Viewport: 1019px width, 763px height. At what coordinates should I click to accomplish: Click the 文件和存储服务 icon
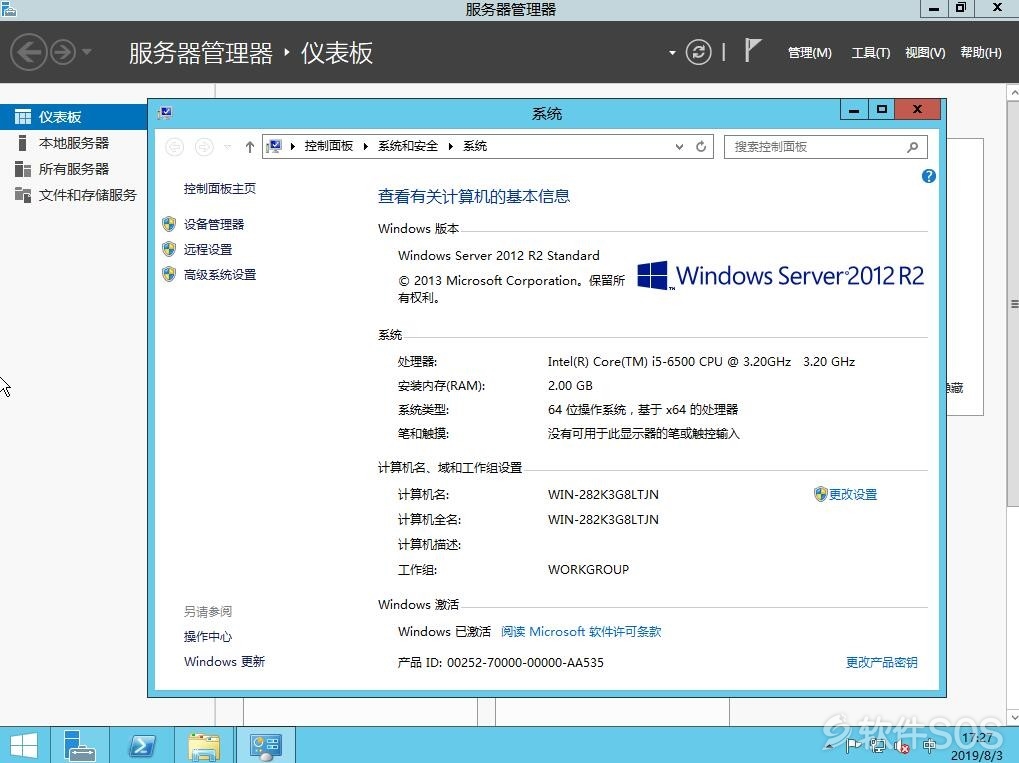(23, 194)
